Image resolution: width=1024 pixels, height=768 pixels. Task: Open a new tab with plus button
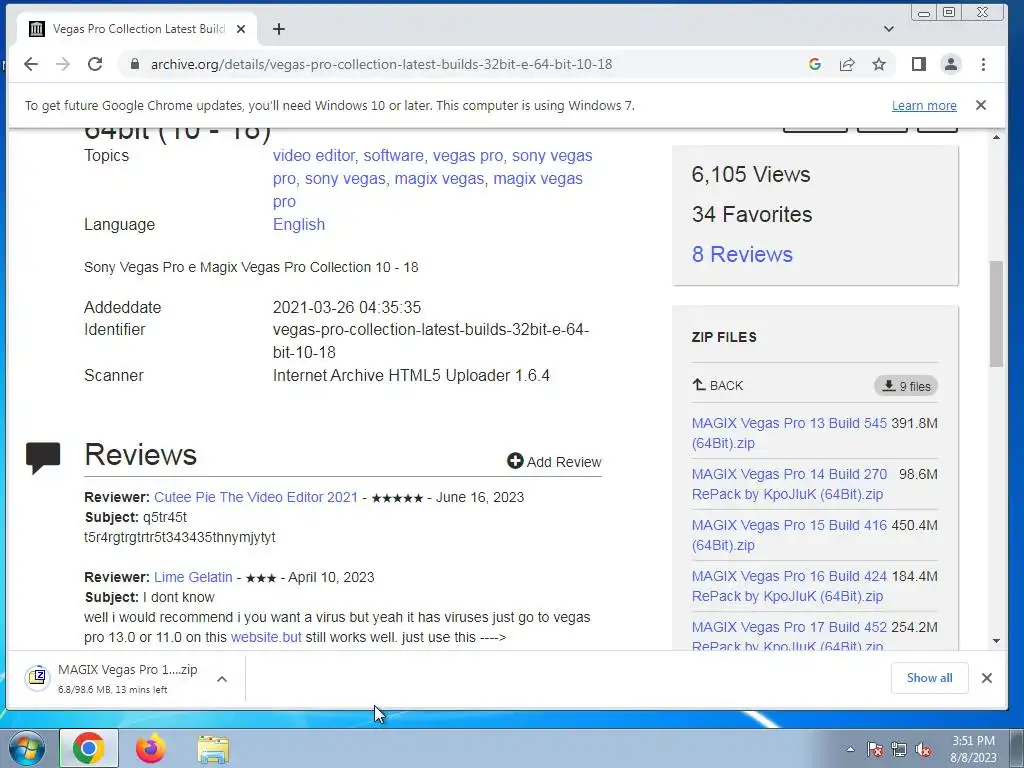(x=279, y=29)
